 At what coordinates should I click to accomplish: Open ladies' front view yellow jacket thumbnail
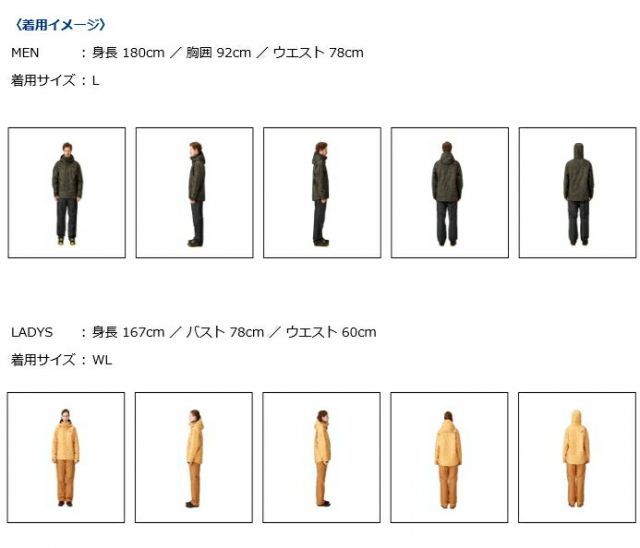(x=66, y=457)
